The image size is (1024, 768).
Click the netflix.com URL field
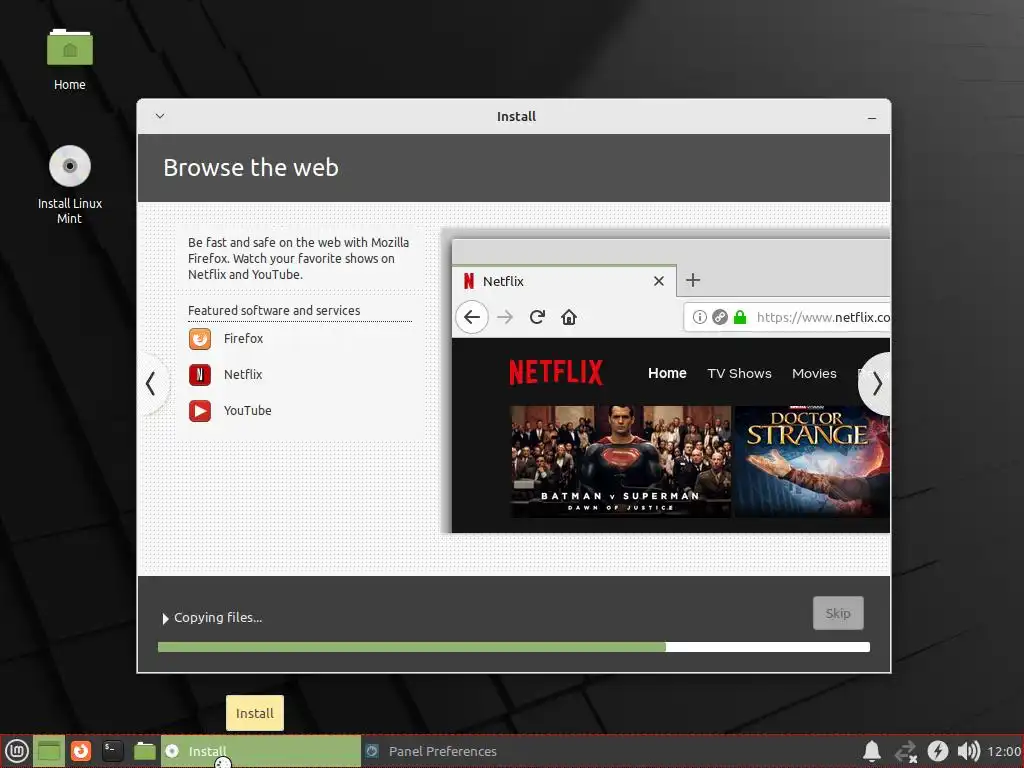787,317
